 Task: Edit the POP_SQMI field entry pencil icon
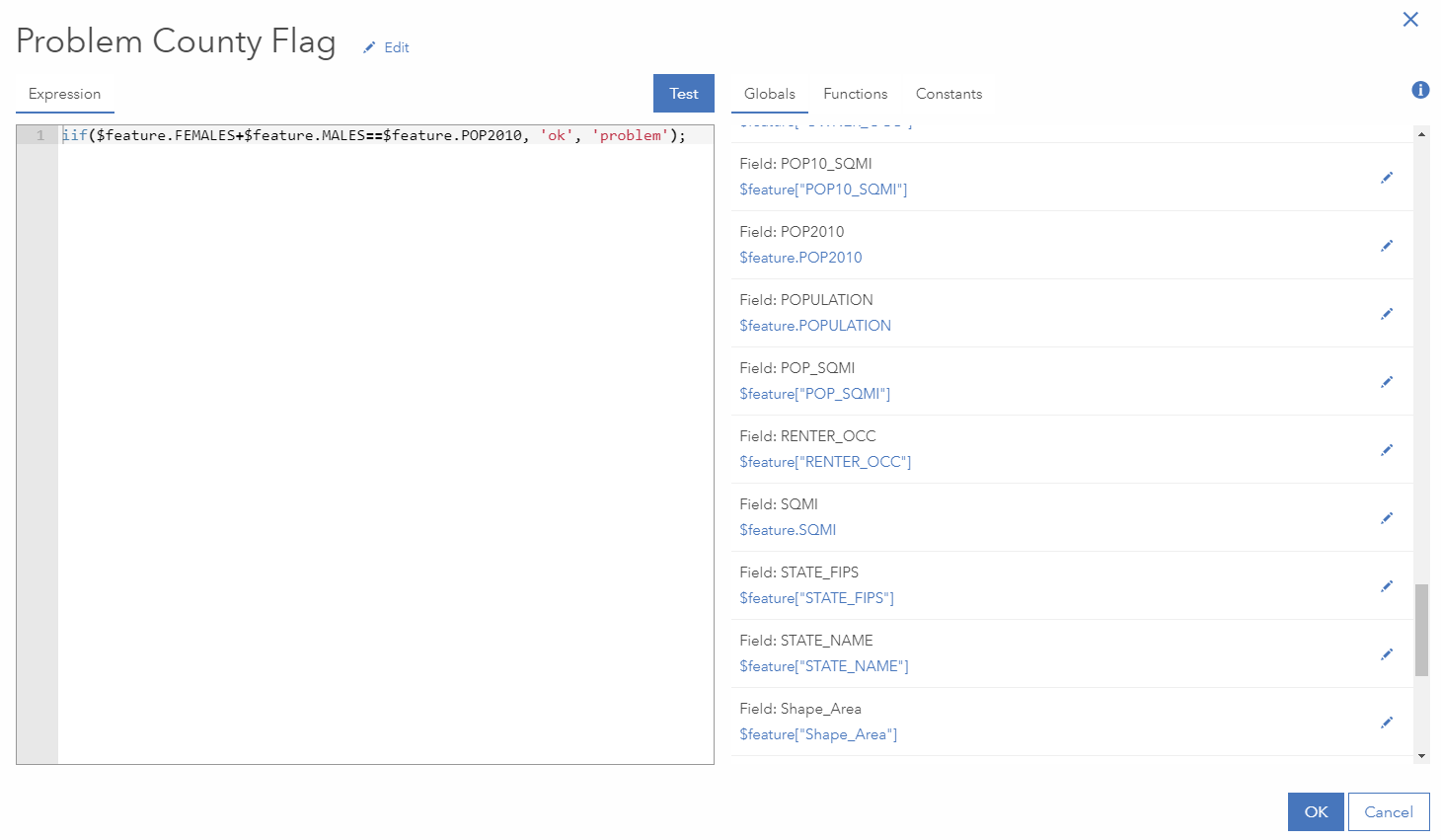(1387, 382)
